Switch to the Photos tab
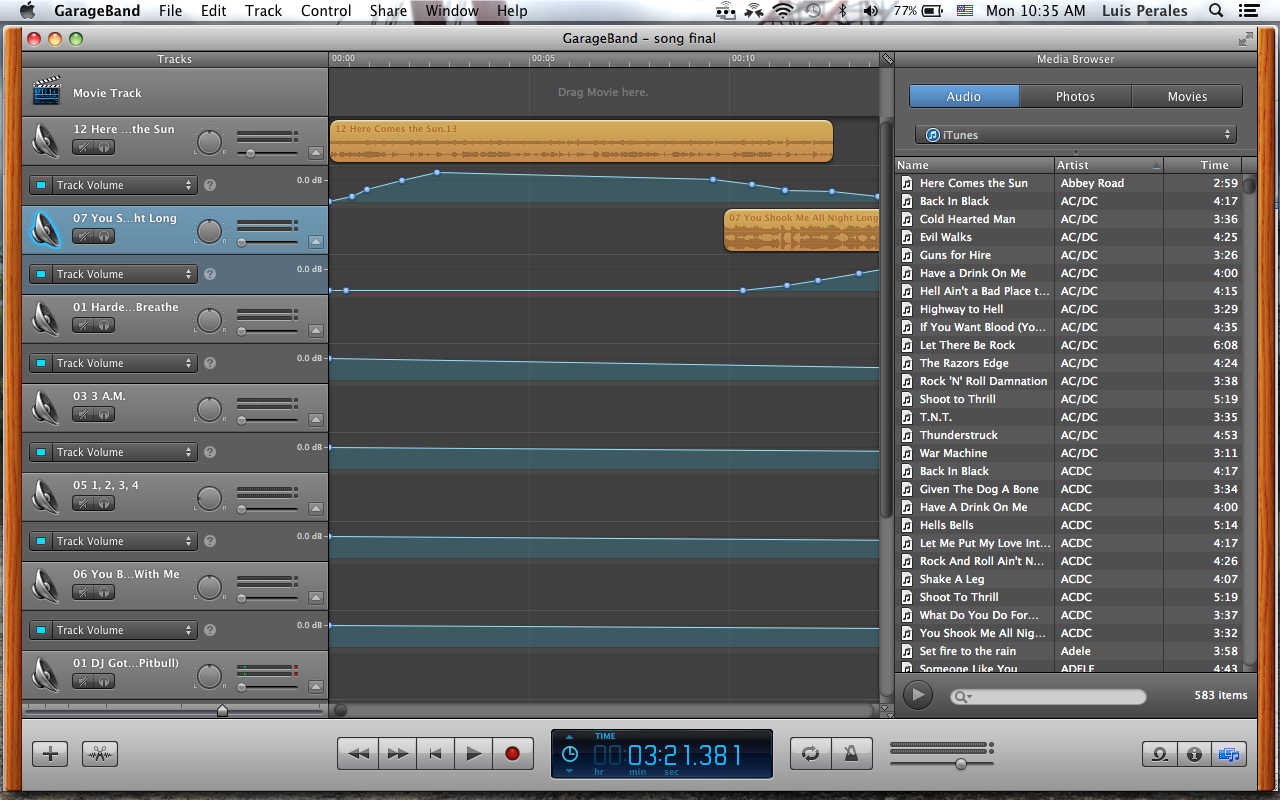This screenshot has width=1280, height=800. pos(1075,97)
